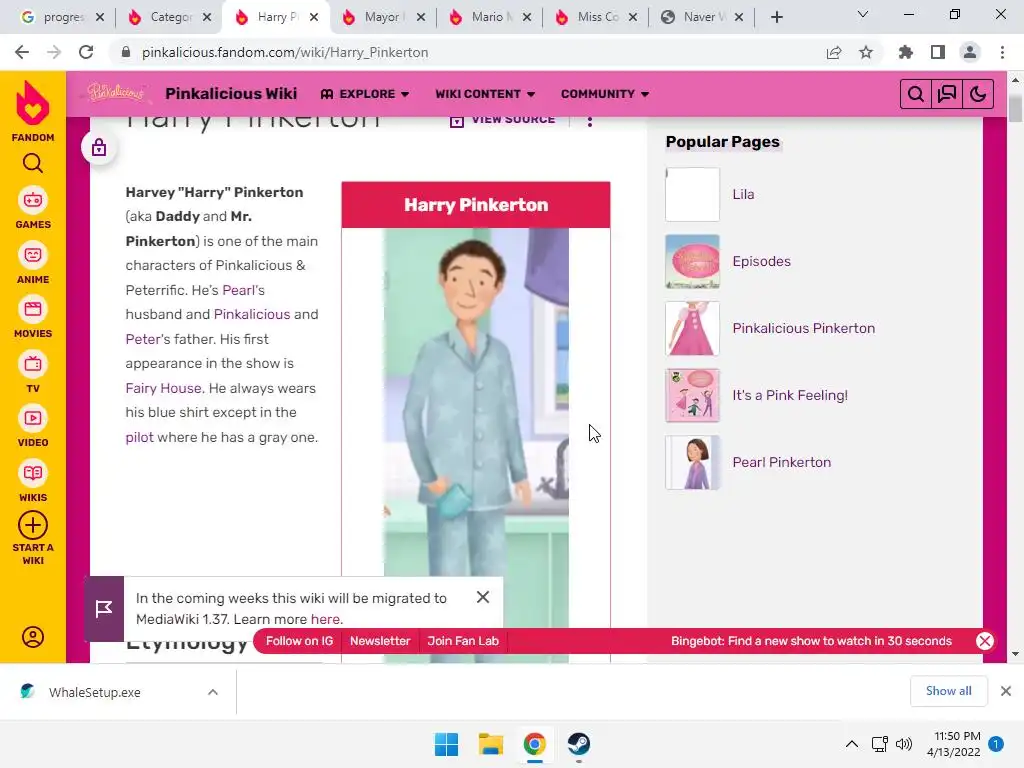Open the Games section icon
Viewport: 1024px width, 768px height.
click(33, 200)
